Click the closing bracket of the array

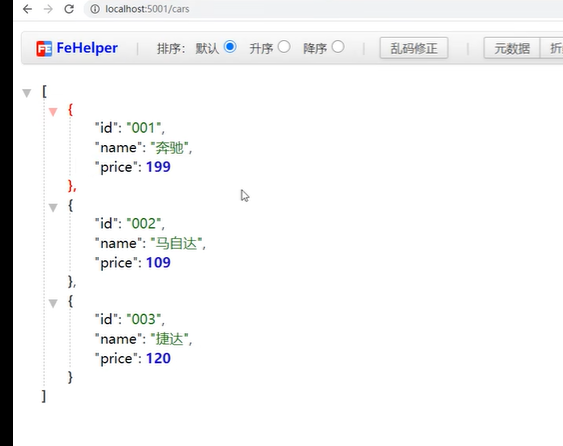pyautogui.click(x=44, y=396)
